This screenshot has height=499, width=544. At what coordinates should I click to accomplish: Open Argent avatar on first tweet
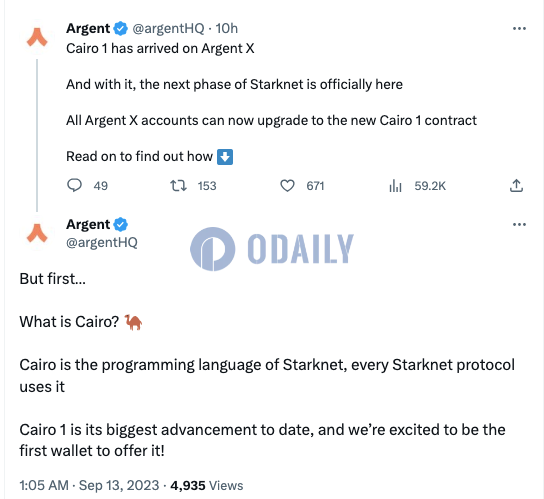(x=37, y=37)
